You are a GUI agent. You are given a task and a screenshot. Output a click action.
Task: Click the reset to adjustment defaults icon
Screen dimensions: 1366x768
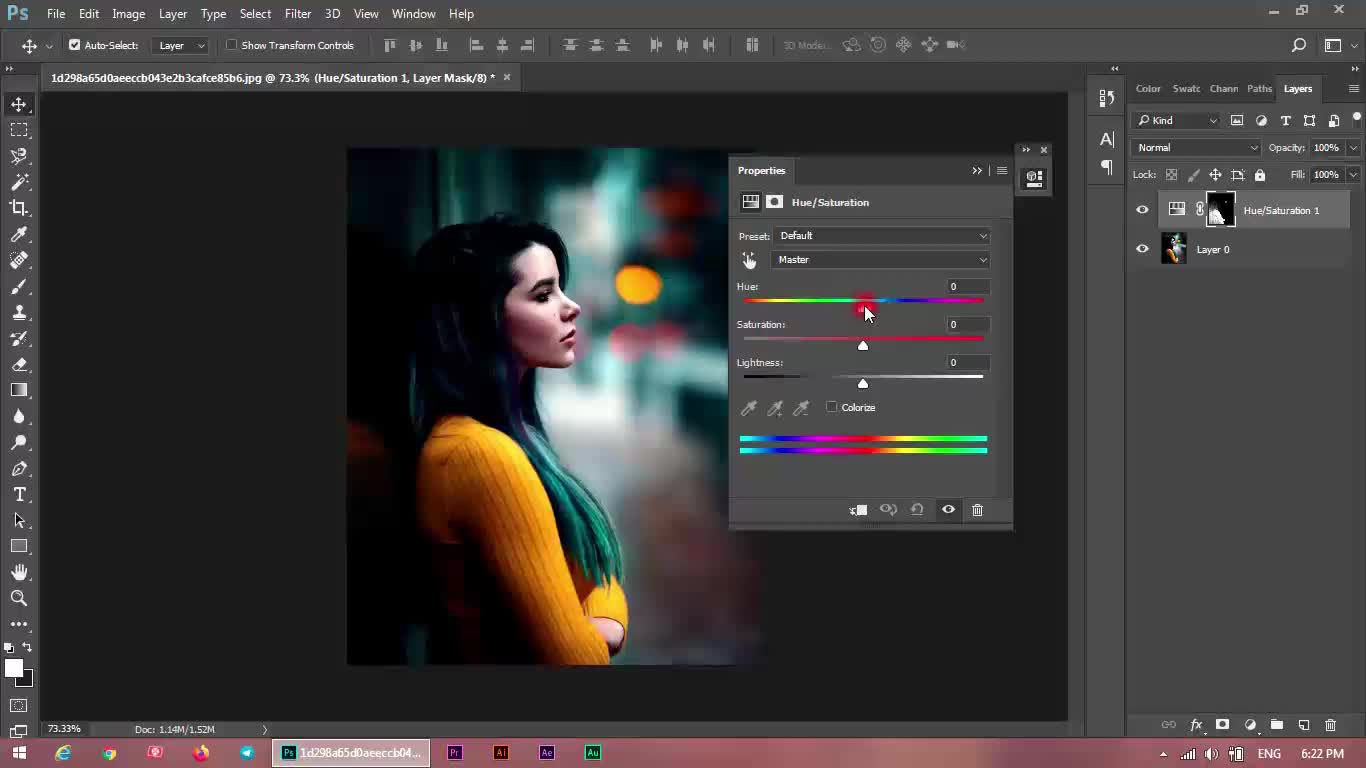pyautogui.click(x=917, y=510)
